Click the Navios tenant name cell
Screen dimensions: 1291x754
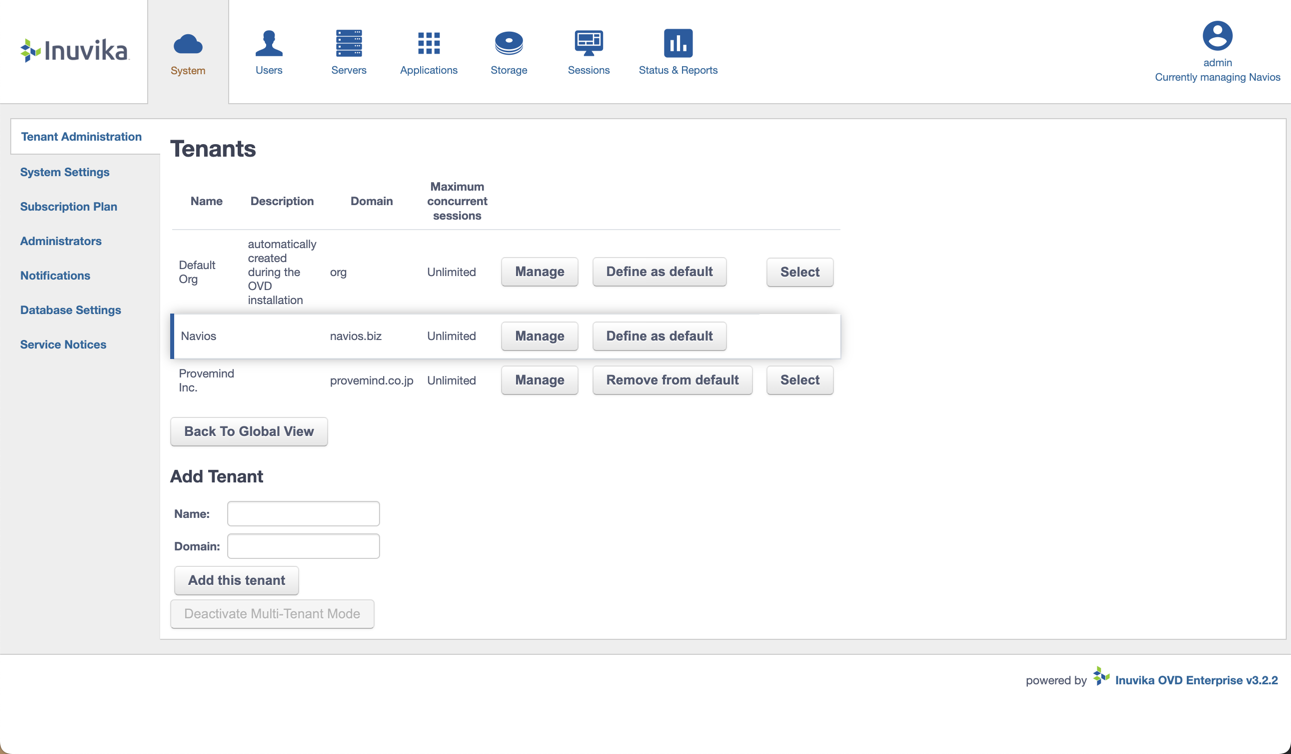[198, 336]
